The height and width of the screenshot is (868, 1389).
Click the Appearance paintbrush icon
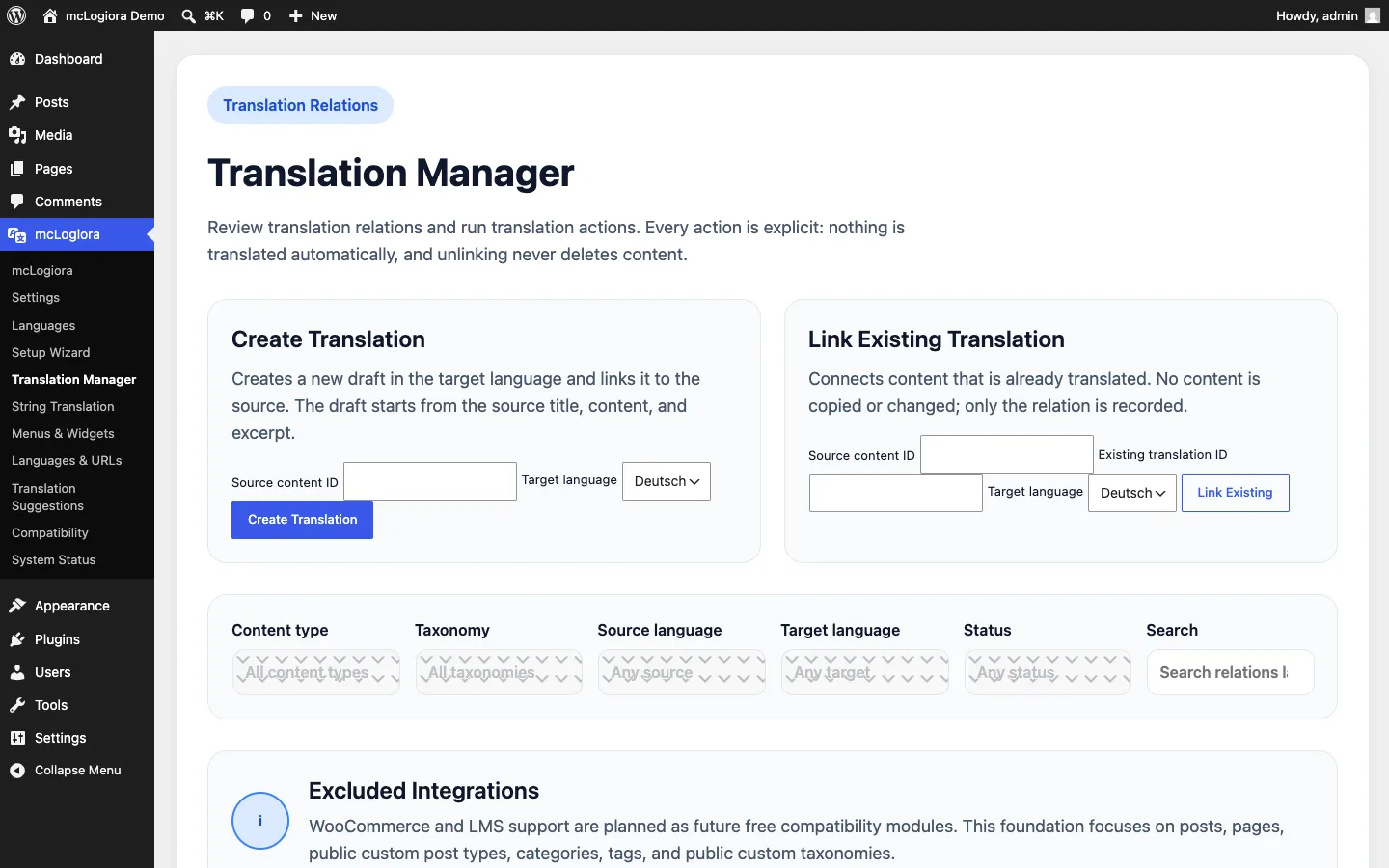pos(17,606)
